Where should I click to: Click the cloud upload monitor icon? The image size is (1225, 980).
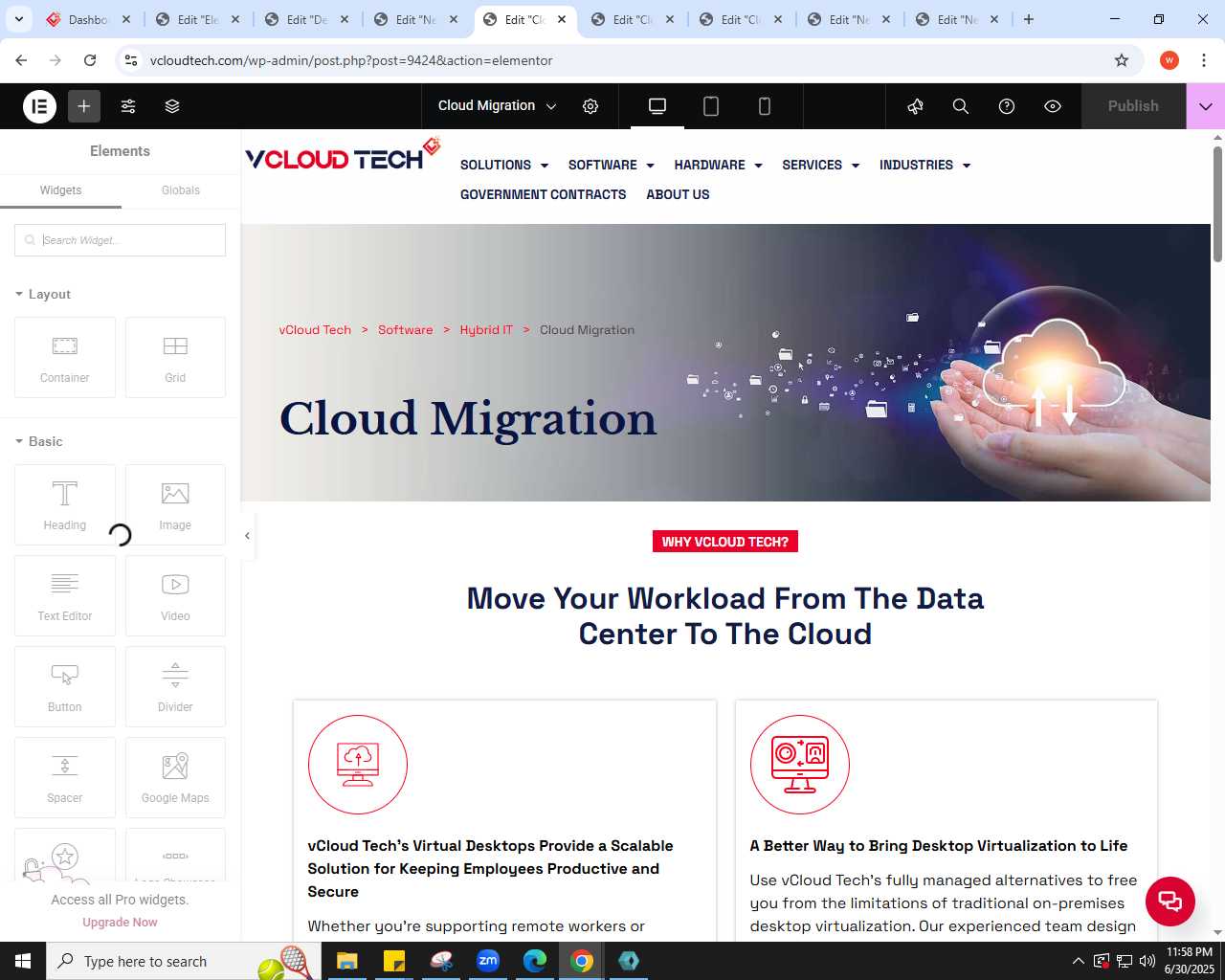[x=358, y=765]
